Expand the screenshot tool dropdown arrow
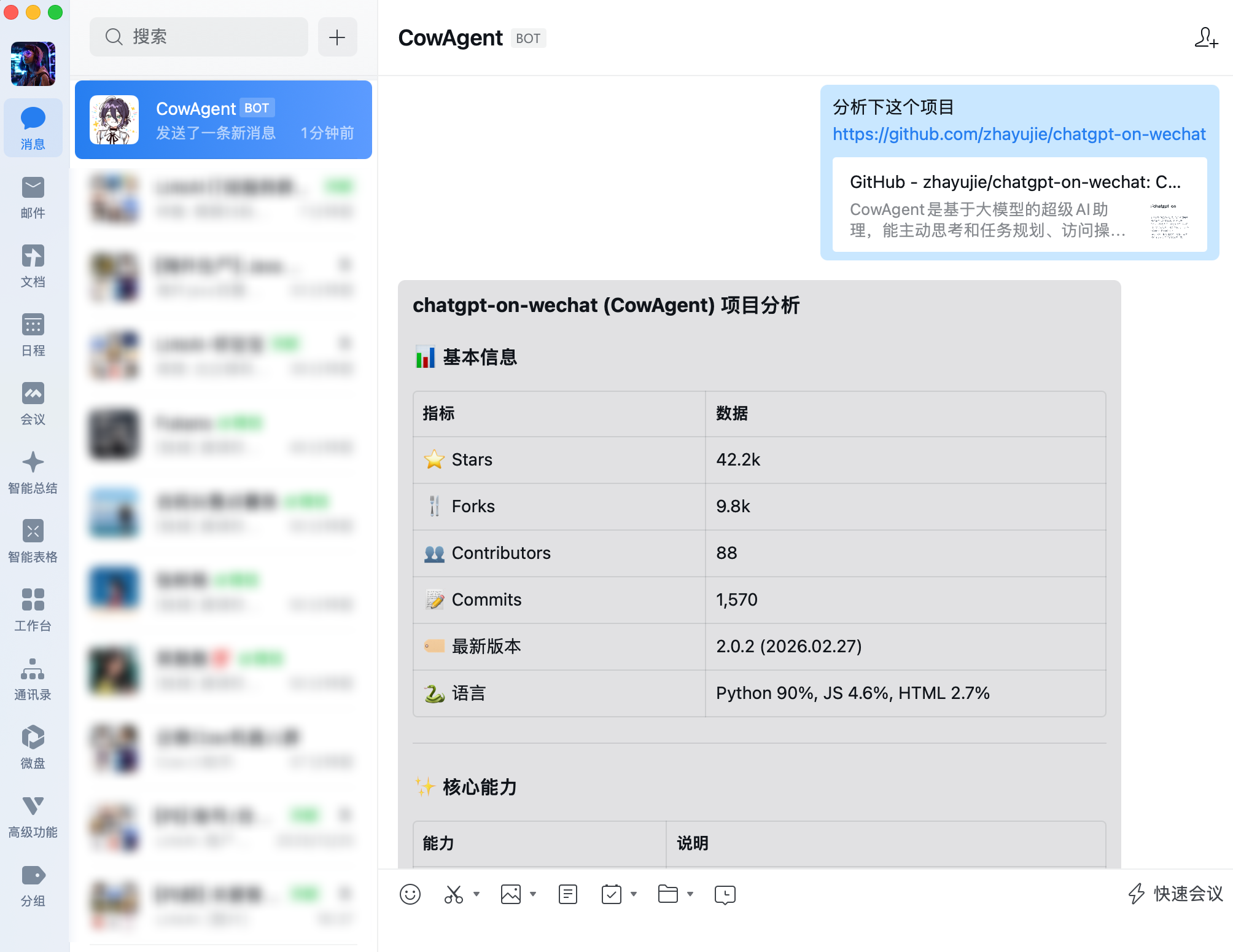Image resolution: width=1233 pixels, height=952 pixels. click(476, 894)
